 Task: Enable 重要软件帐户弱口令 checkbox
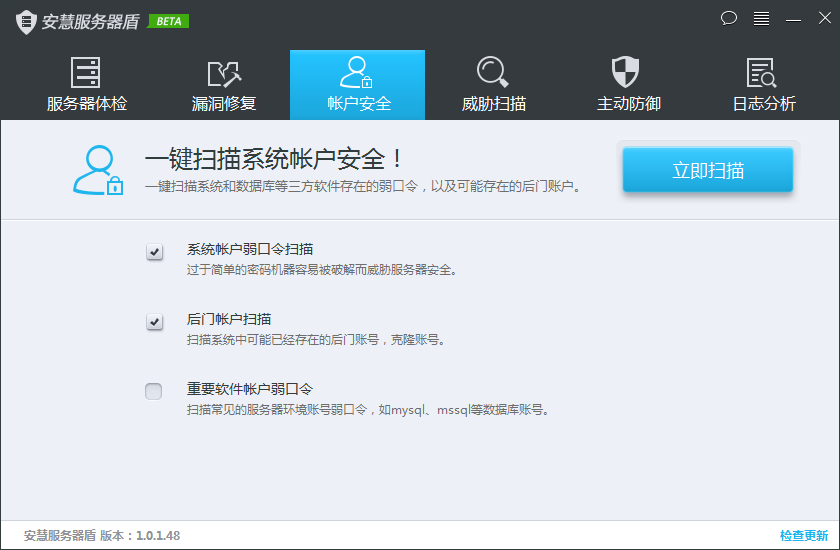[x=154, y=391]
